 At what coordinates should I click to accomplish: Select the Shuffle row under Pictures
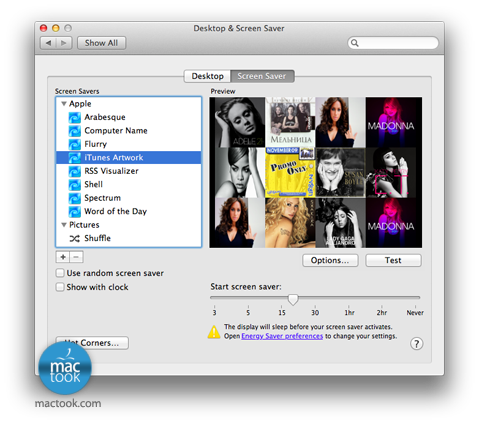pos(129,238)
